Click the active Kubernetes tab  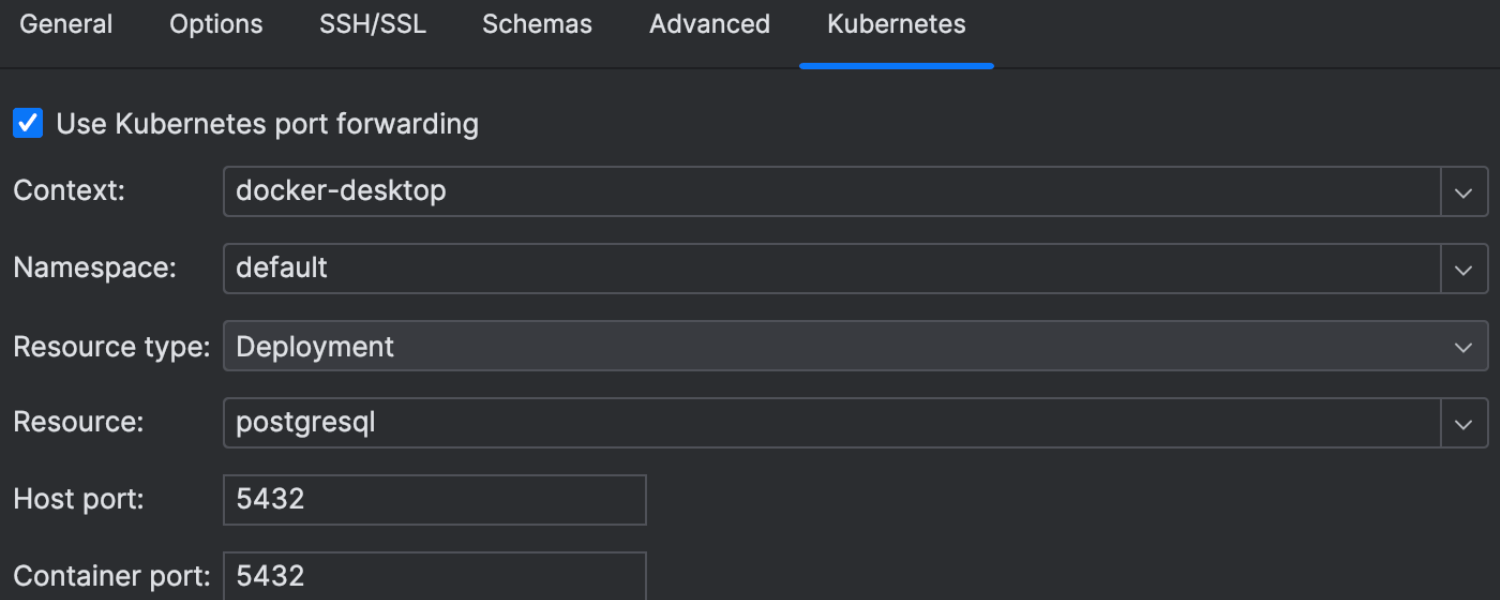point(895,24)
